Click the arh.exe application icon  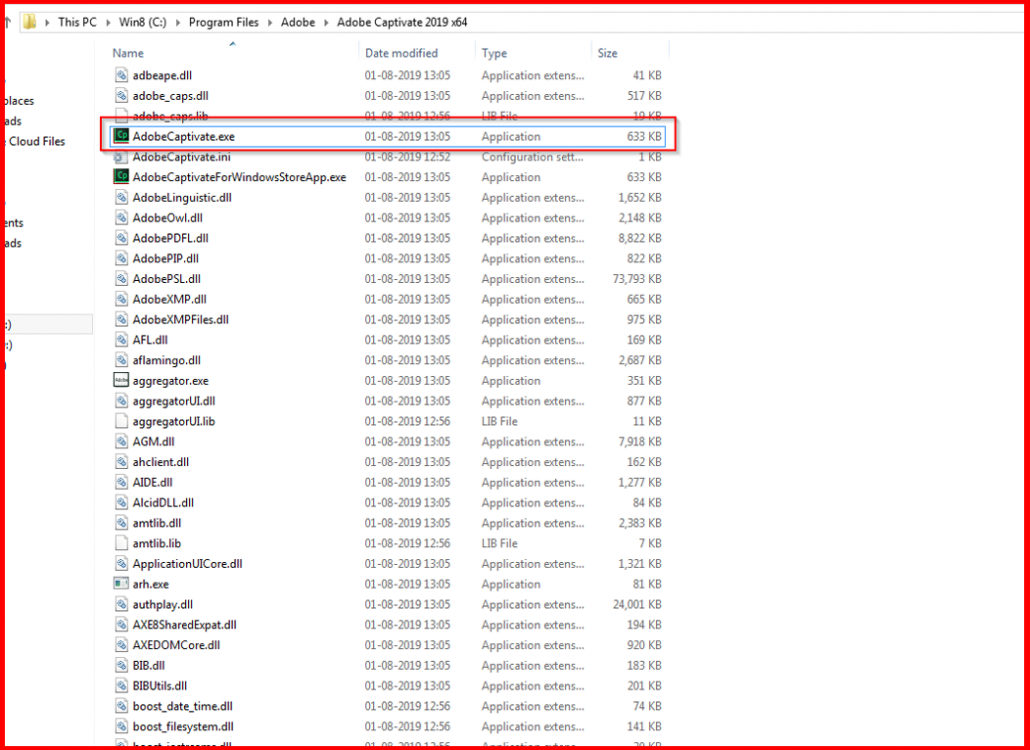pyautogui.click(x=120, y=584)
